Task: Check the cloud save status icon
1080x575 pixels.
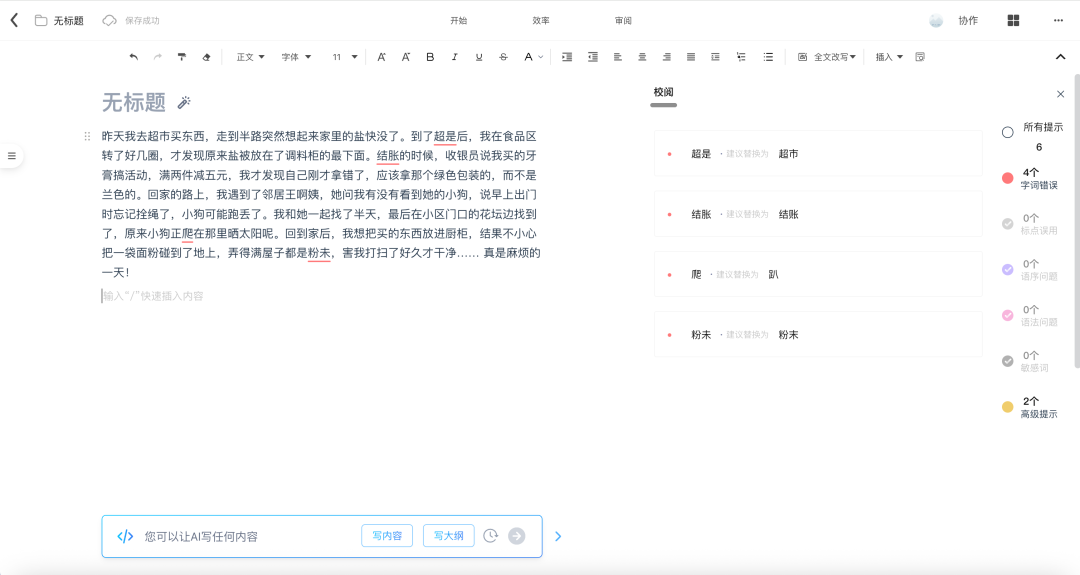Action: click(x=110, y=21)
